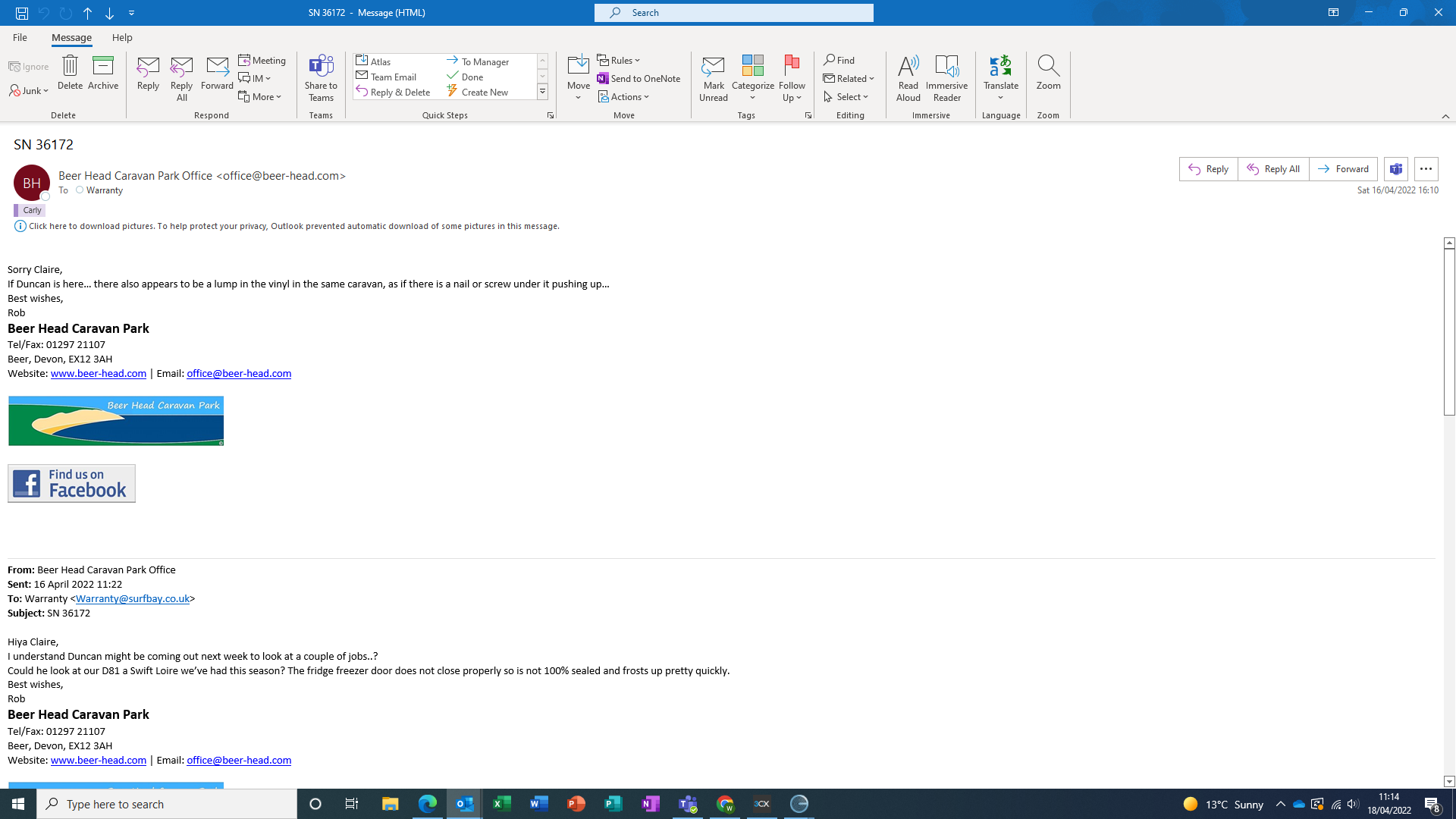1456x819 pixels.
Task: Expand the Junk dropdown
Action: coord(30,91)
